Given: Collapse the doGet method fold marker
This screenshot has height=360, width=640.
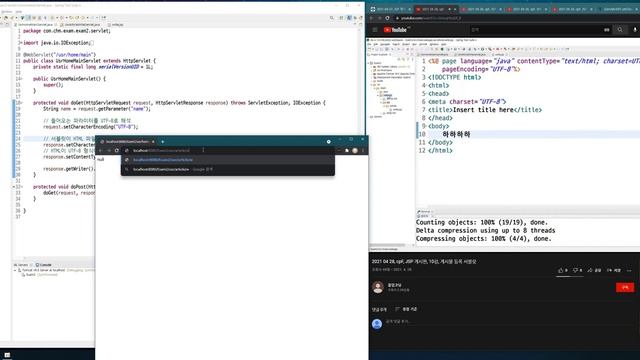Looking at the screenshot, I should pyautogui.click(x=21, y=103).
